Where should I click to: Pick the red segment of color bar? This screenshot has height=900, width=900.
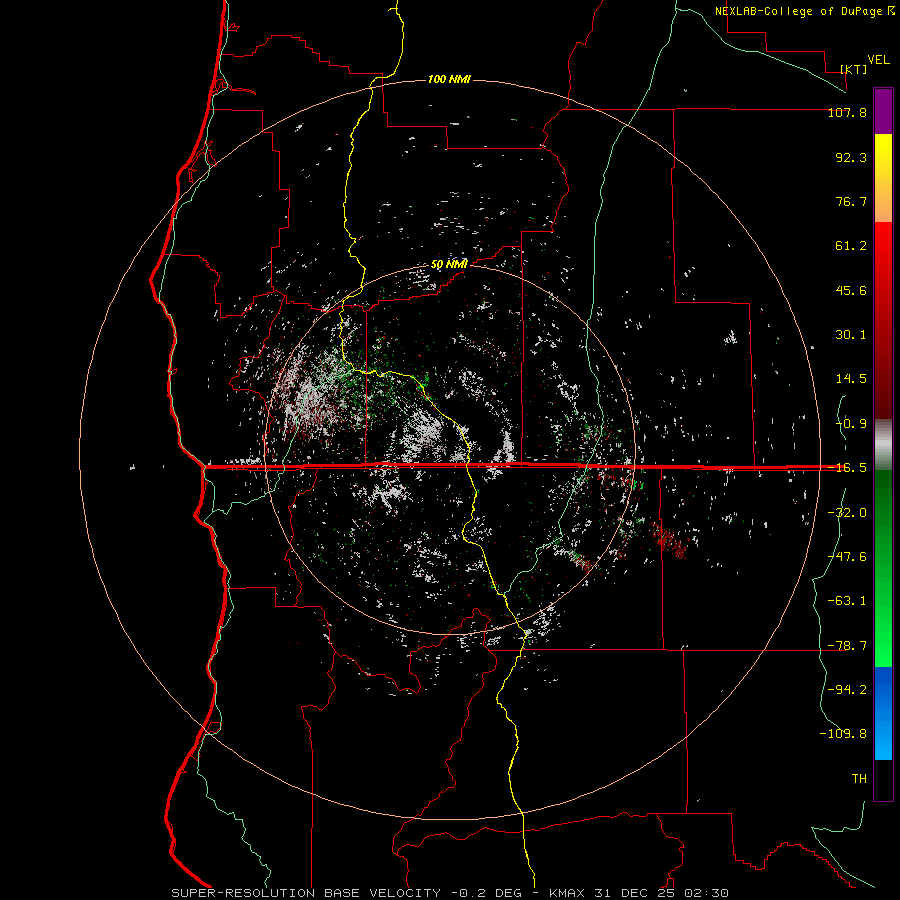(883, 320)
